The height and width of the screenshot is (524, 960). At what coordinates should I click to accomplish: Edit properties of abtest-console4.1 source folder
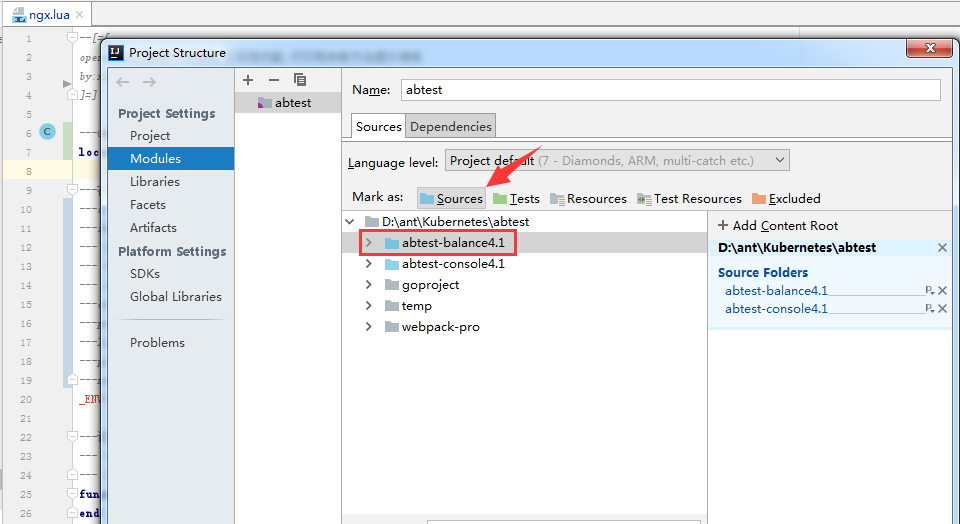click(x=929, y=309)
